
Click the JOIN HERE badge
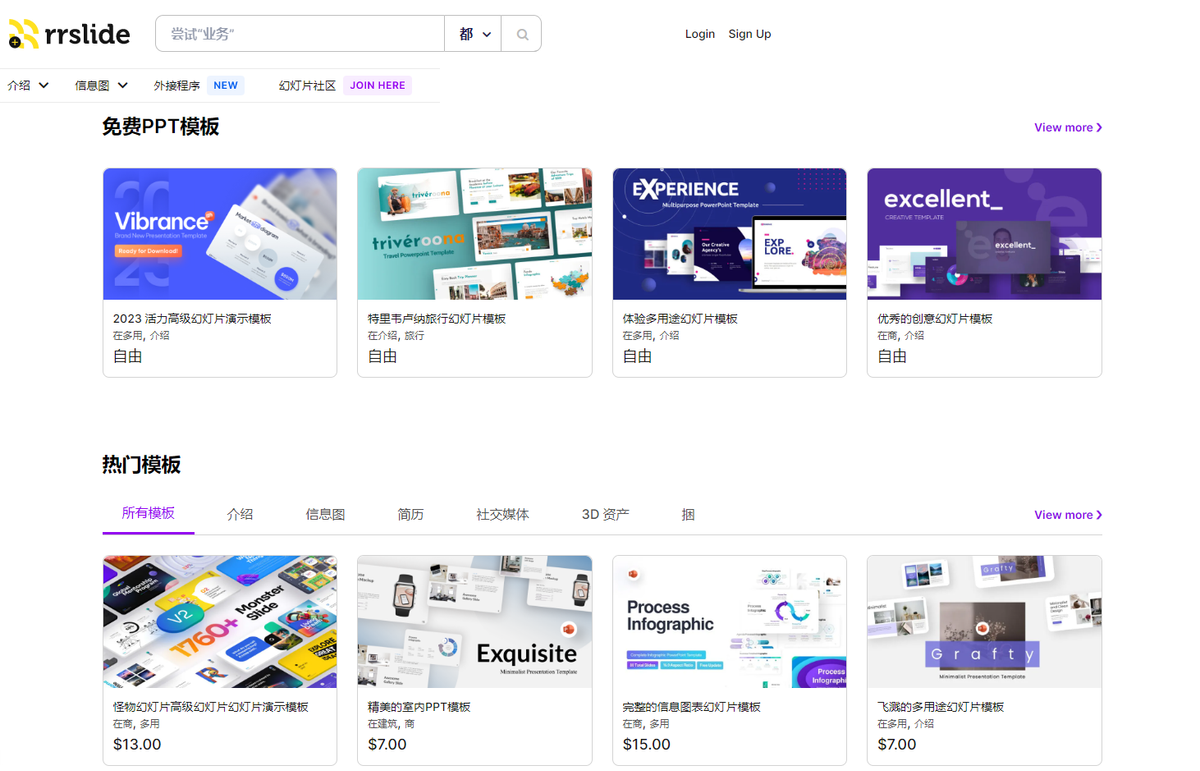(x=377, y=86)
